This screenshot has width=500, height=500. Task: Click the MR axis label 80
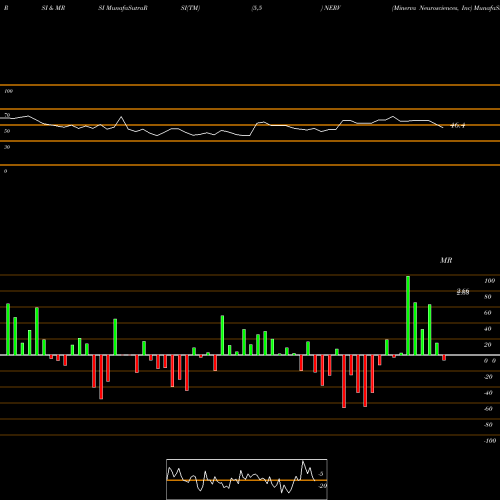488,297
